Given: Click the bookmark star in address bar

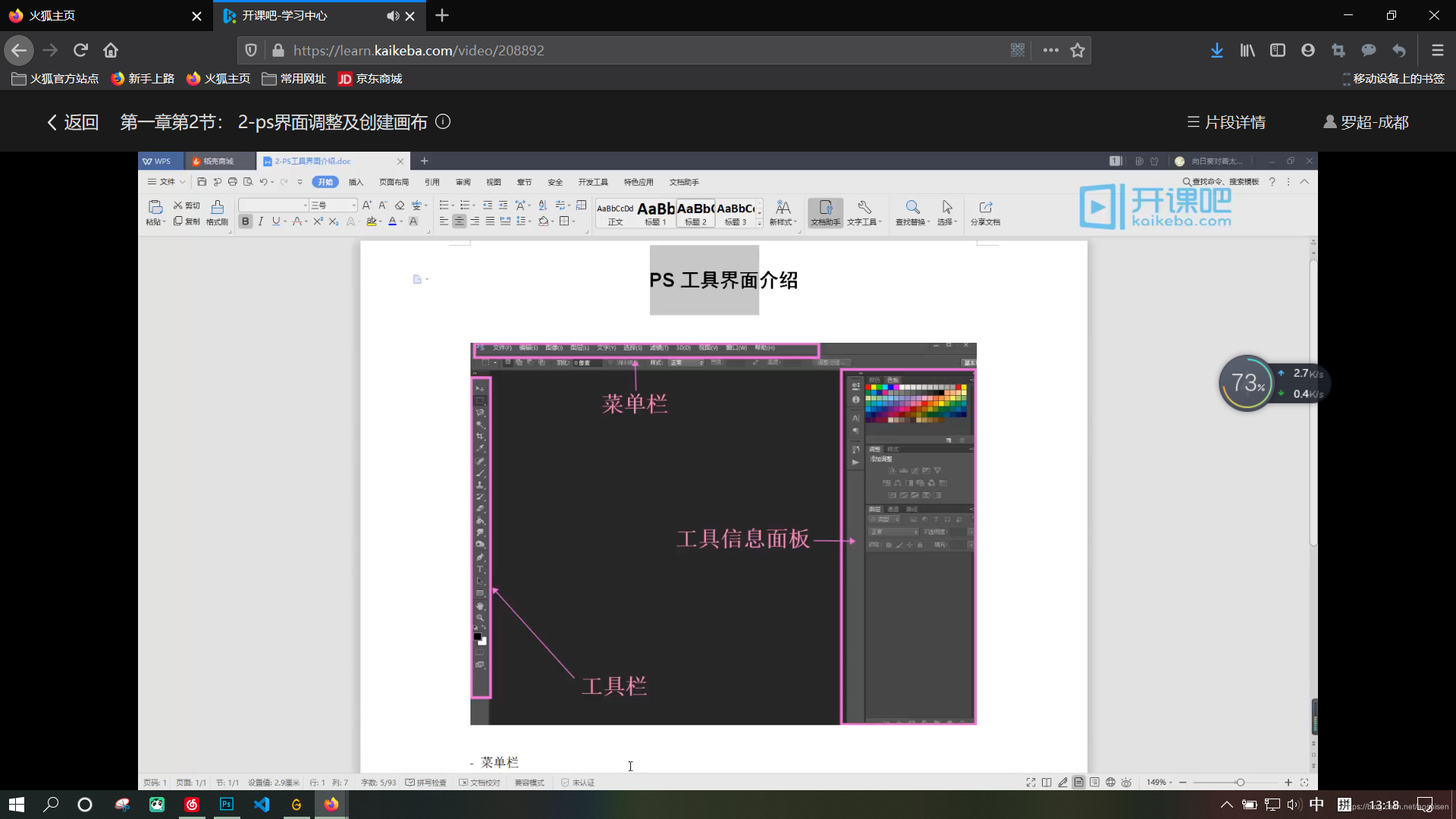Looking at the screenshot, I should coord(1078,50).
